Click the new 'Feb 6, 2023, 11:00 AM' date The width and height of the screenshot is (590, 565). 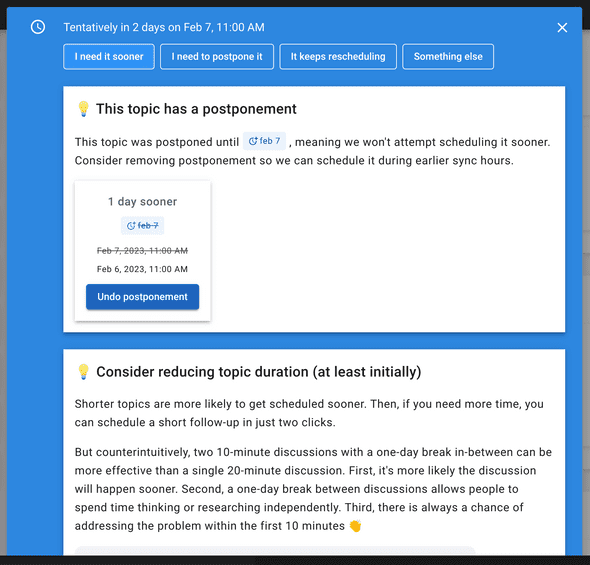click(142, 269)
